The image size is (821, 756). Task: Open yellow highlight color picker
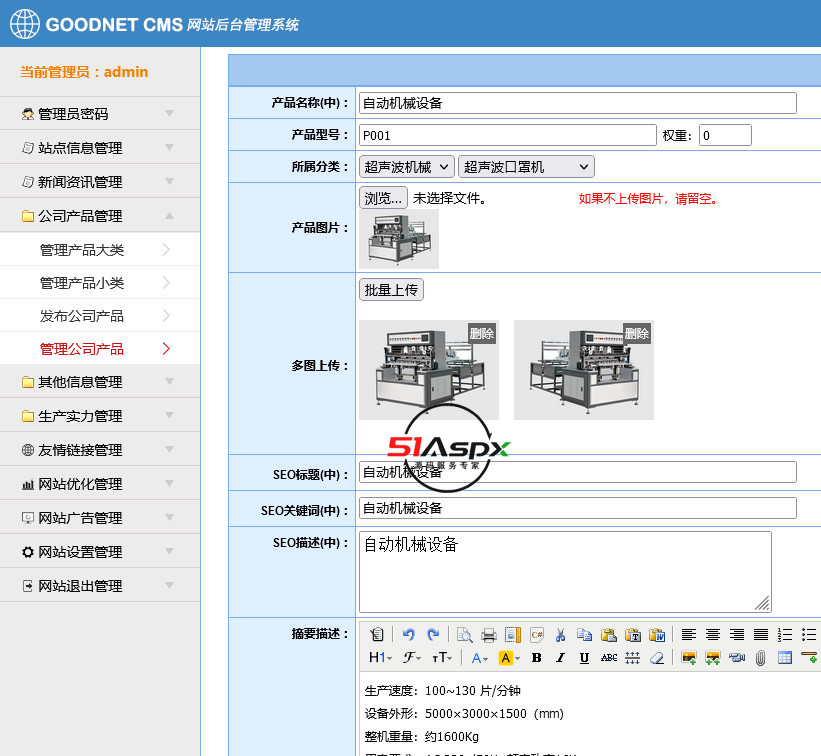[x=509, y=658]
